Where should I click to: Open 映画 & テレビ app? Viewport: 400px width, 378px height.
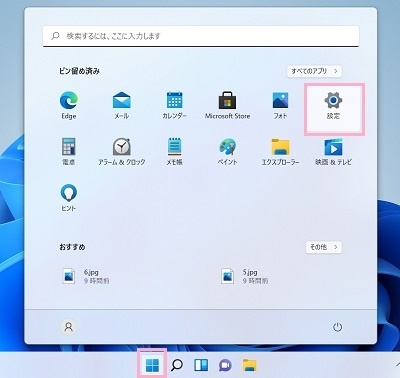tap(333, 151)
